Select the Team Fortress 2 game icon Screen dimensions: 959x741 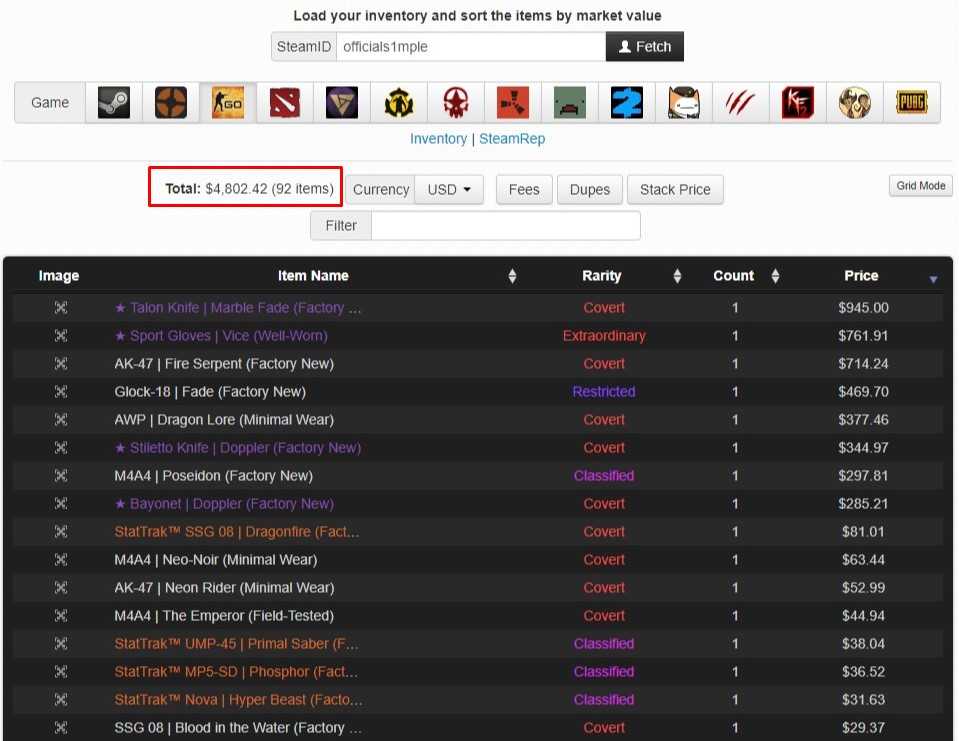click(x=170, y=102)
